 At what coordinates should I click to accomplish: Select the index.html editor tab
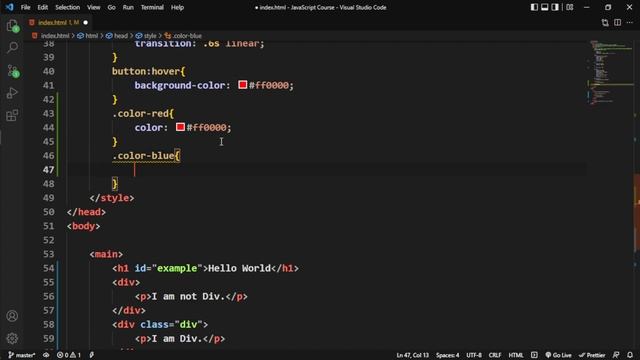click(58, 22)
